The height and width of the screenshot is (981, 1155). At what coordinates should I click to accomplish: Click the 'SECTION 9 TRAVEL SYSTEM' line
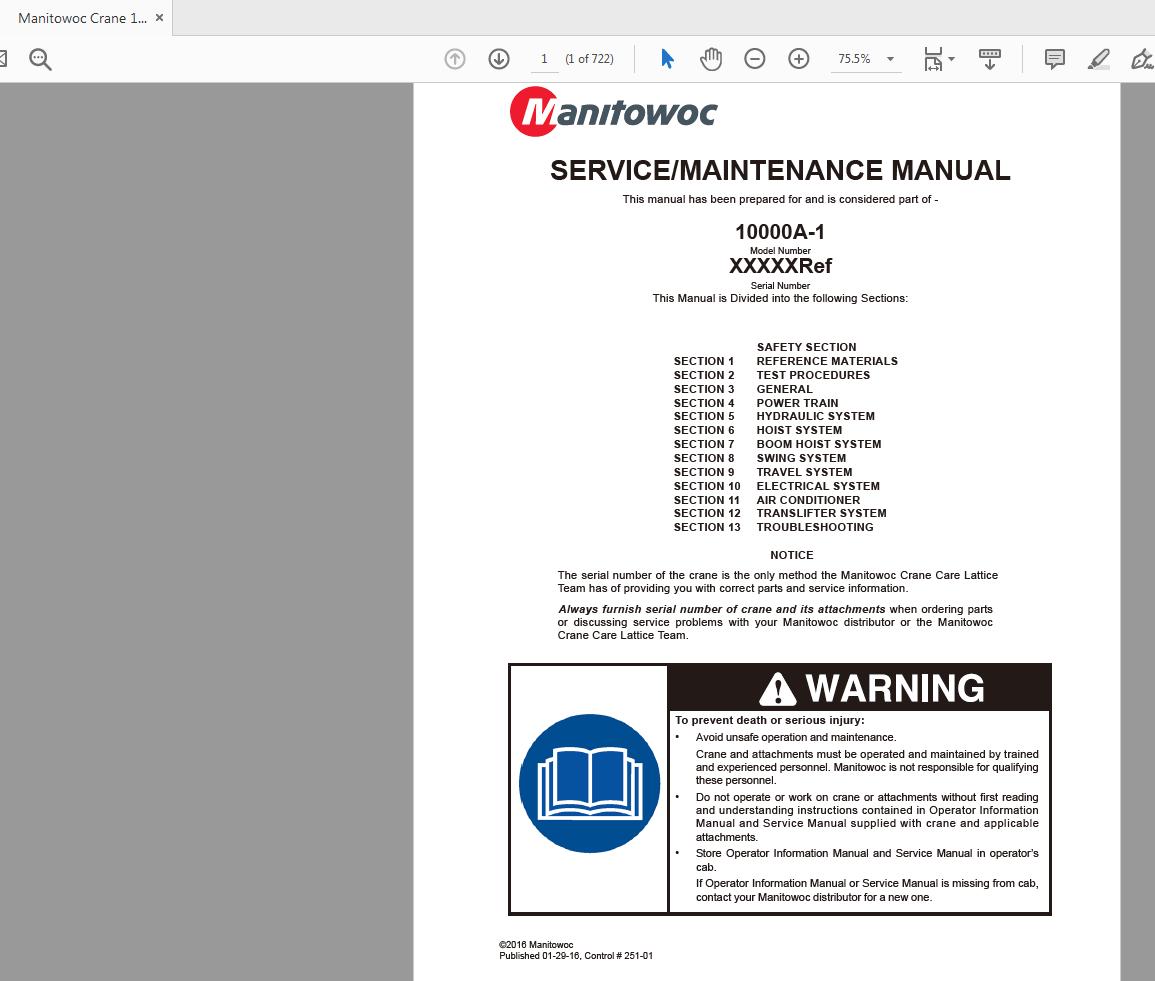tap(763, 472)
